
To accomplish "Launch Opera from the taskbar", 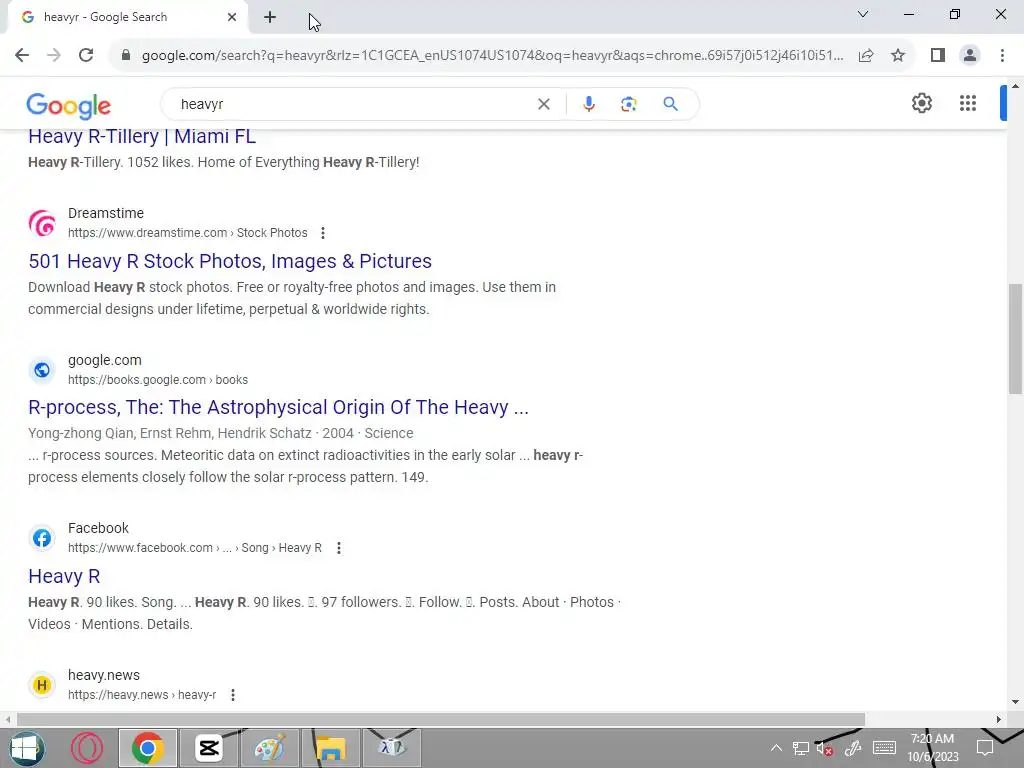I will pyautogui.click(x=87, y=748).
